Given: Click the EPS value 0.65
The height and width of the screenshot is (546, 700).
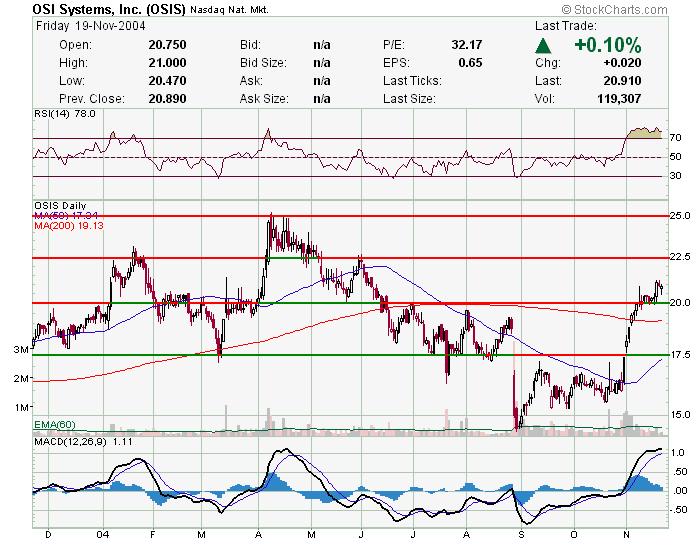Looking at the screenshot, I should pyautogui.click(x=470, y=63).
